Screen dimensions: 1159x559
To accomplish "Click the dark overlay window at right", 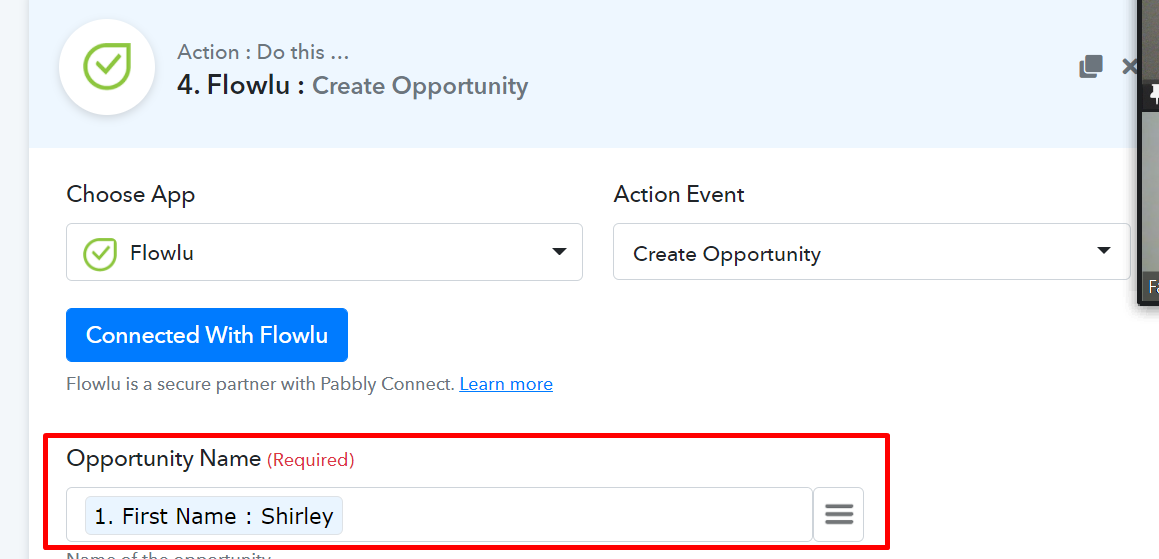I will pyautogui.click(x=1148, y=152).
